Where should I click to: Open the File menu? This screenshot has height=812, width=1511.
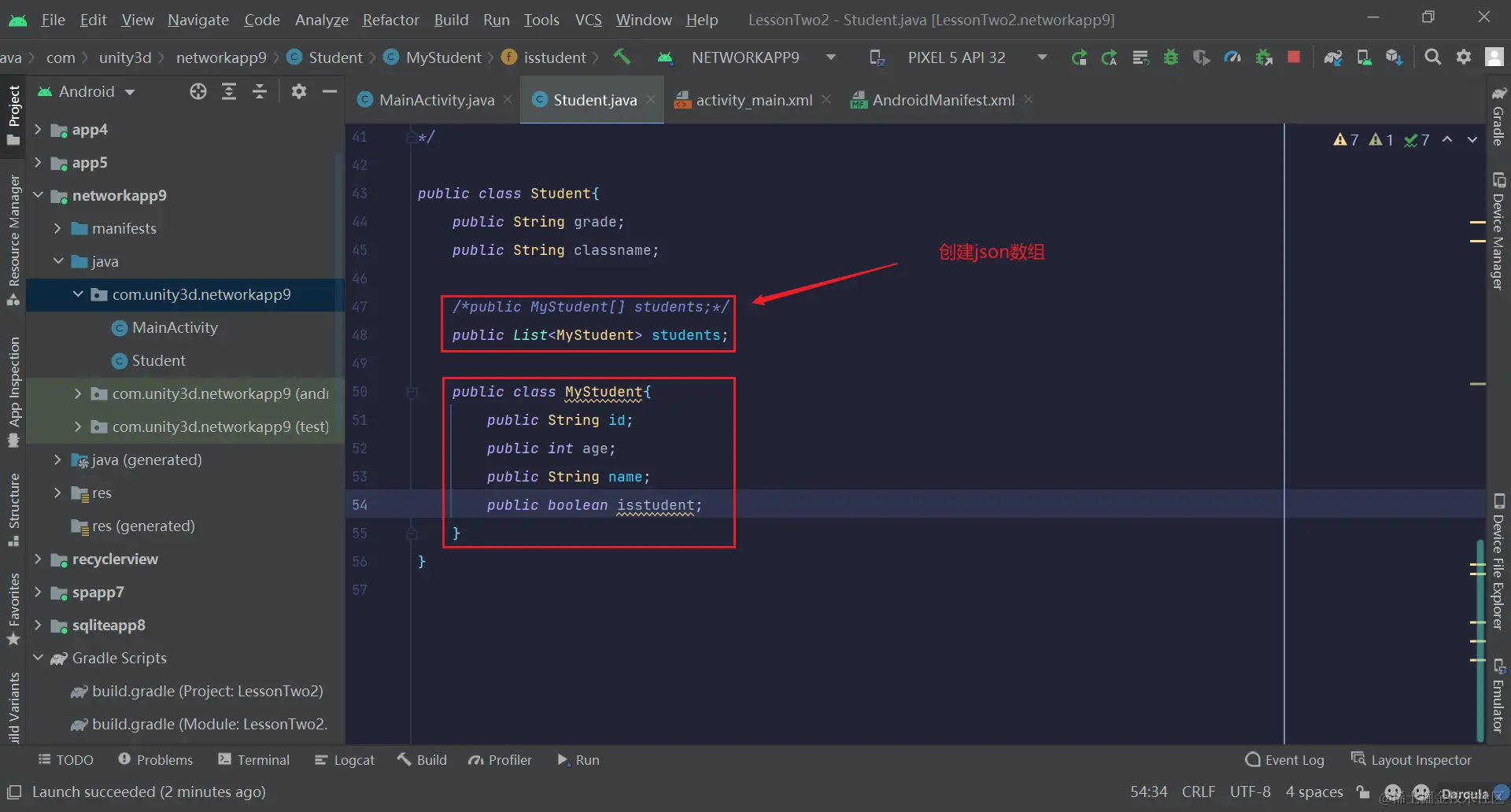click(53, 20)
